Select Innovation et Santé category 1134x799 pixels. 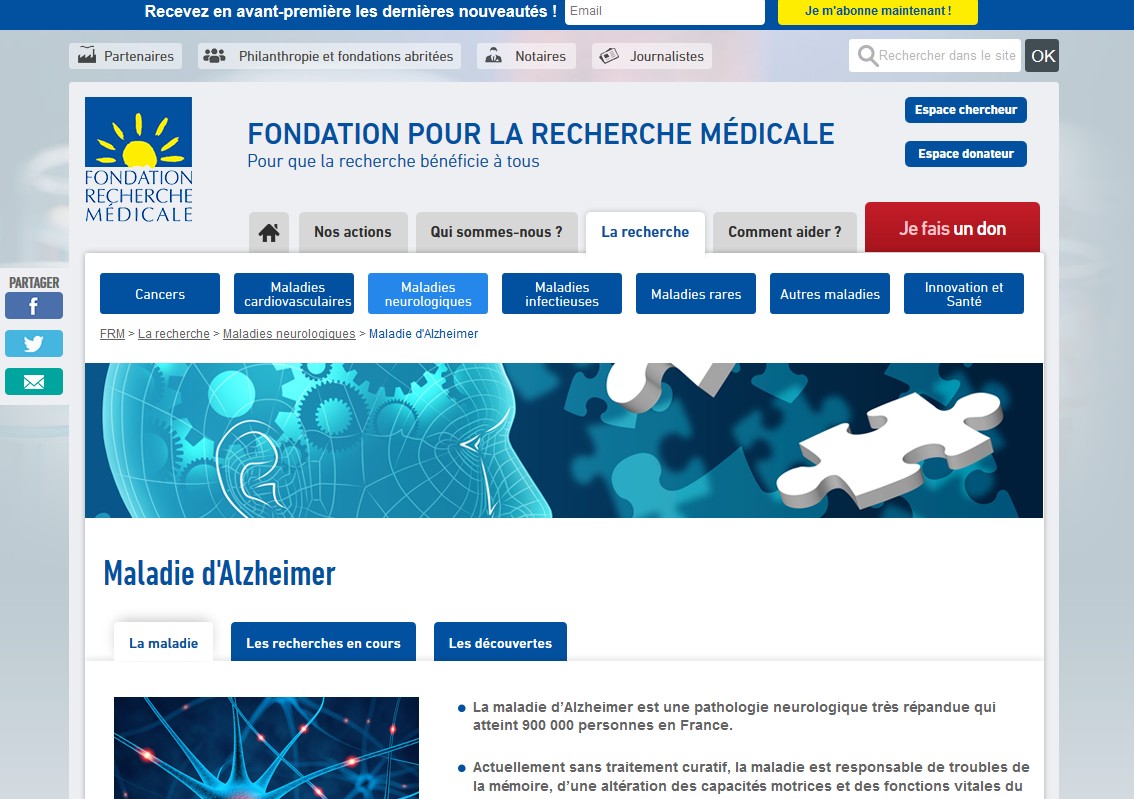click(964, 294)
